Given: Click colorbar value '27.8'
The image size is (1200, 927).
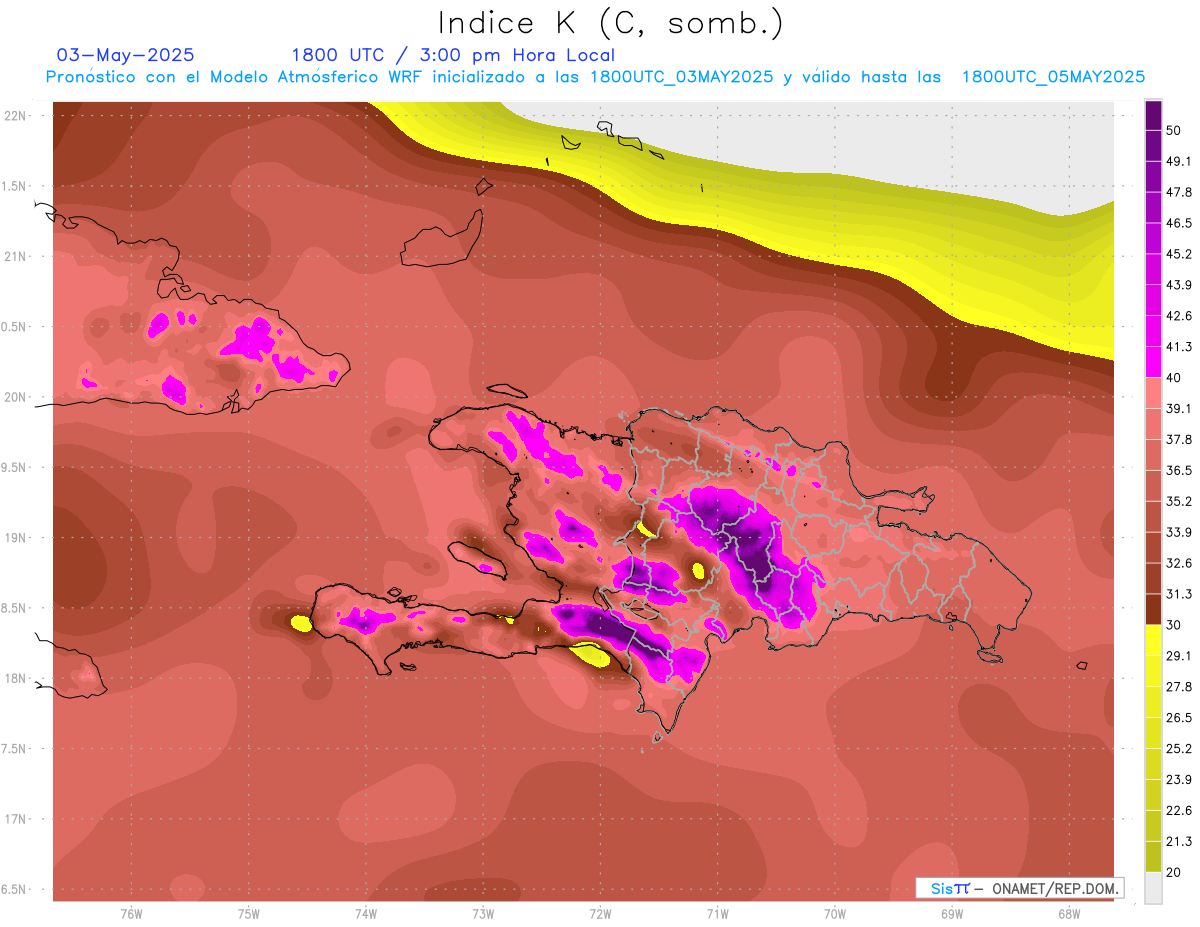Looking at the screenshot, I should point(1179,686).
